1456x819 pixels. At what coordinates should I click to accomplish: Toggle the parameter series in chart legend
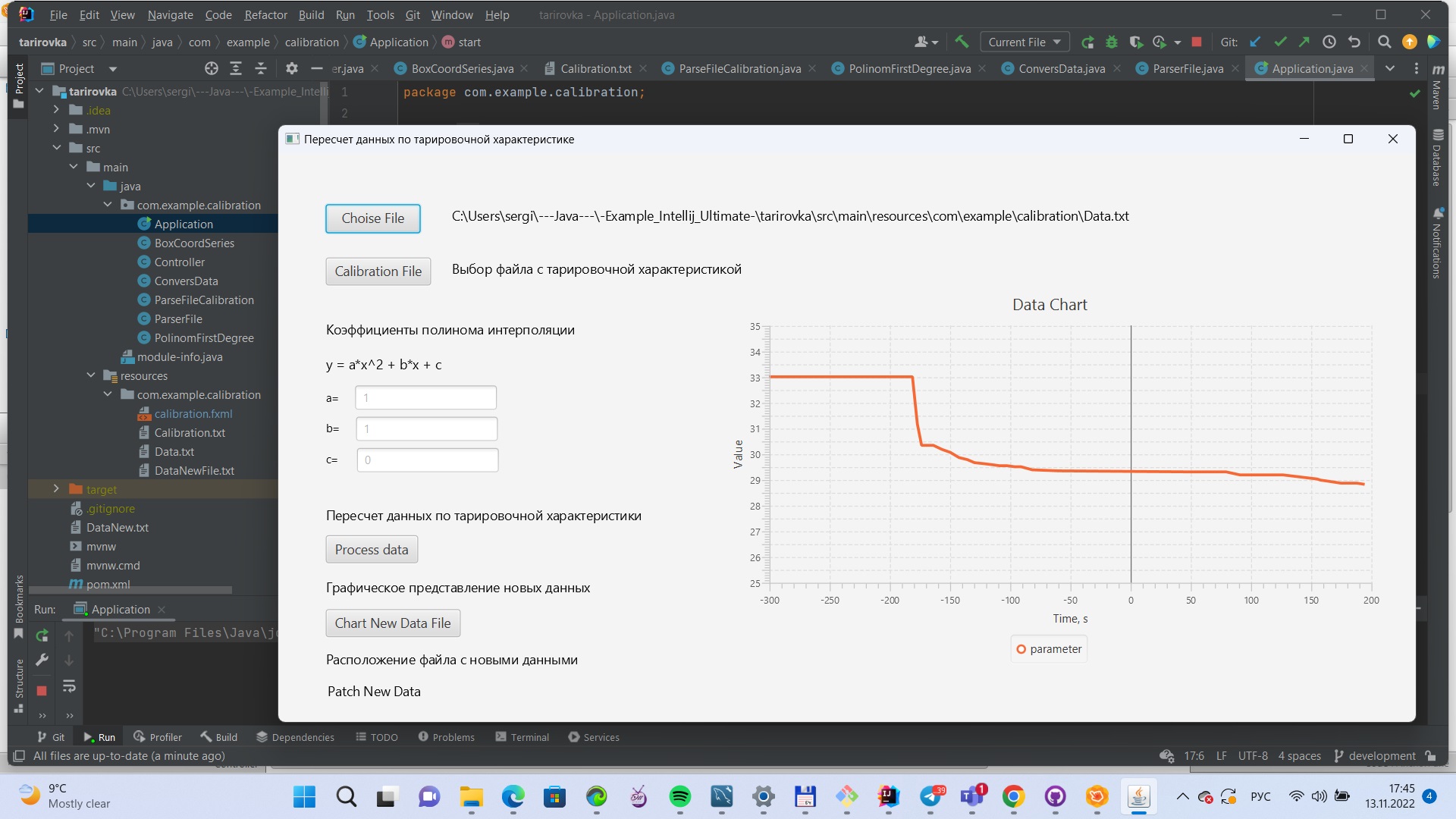(1048, 648)
